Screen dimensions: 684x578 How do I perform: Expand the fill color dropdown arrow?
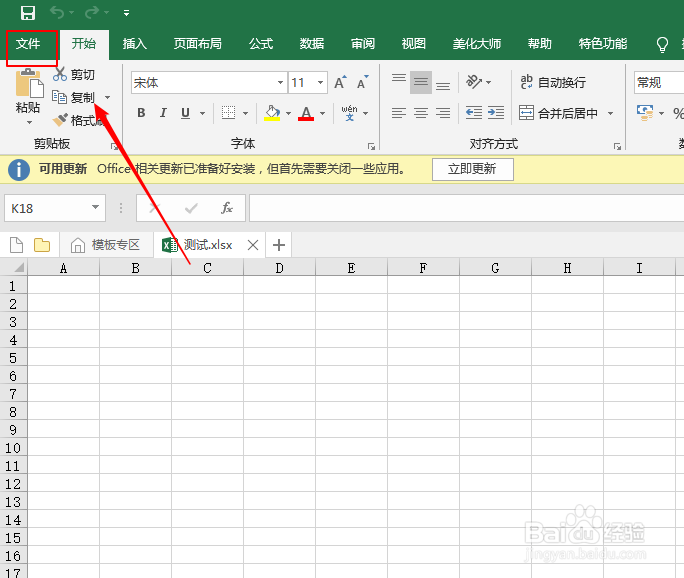point(288,113)
